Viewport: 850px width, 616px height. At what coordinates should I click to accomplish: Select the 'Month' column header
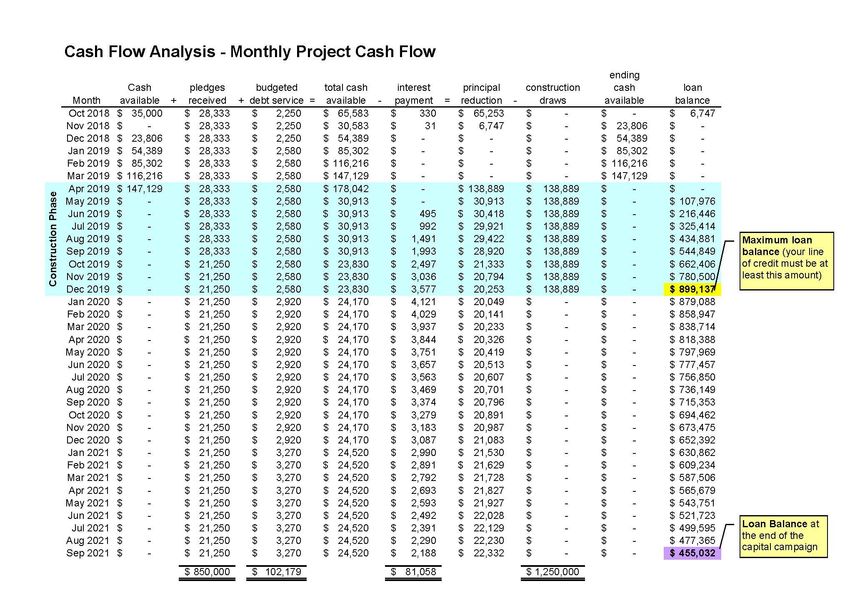coord(87,100)
